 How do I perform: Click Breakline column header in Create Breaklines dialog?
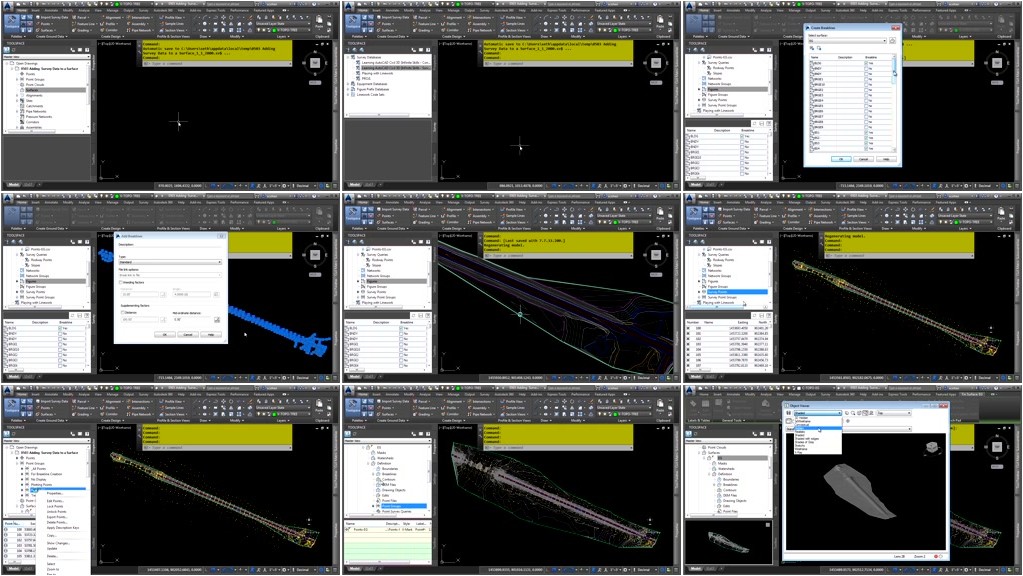(871, 57)
